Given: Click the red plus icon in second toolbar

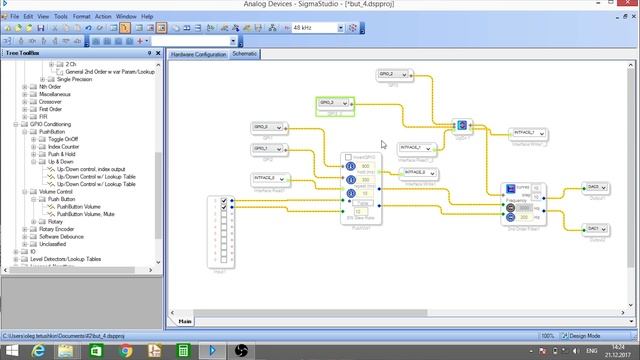Looking at the screenshot, I should pyautogui.click(x=140, y=41).
